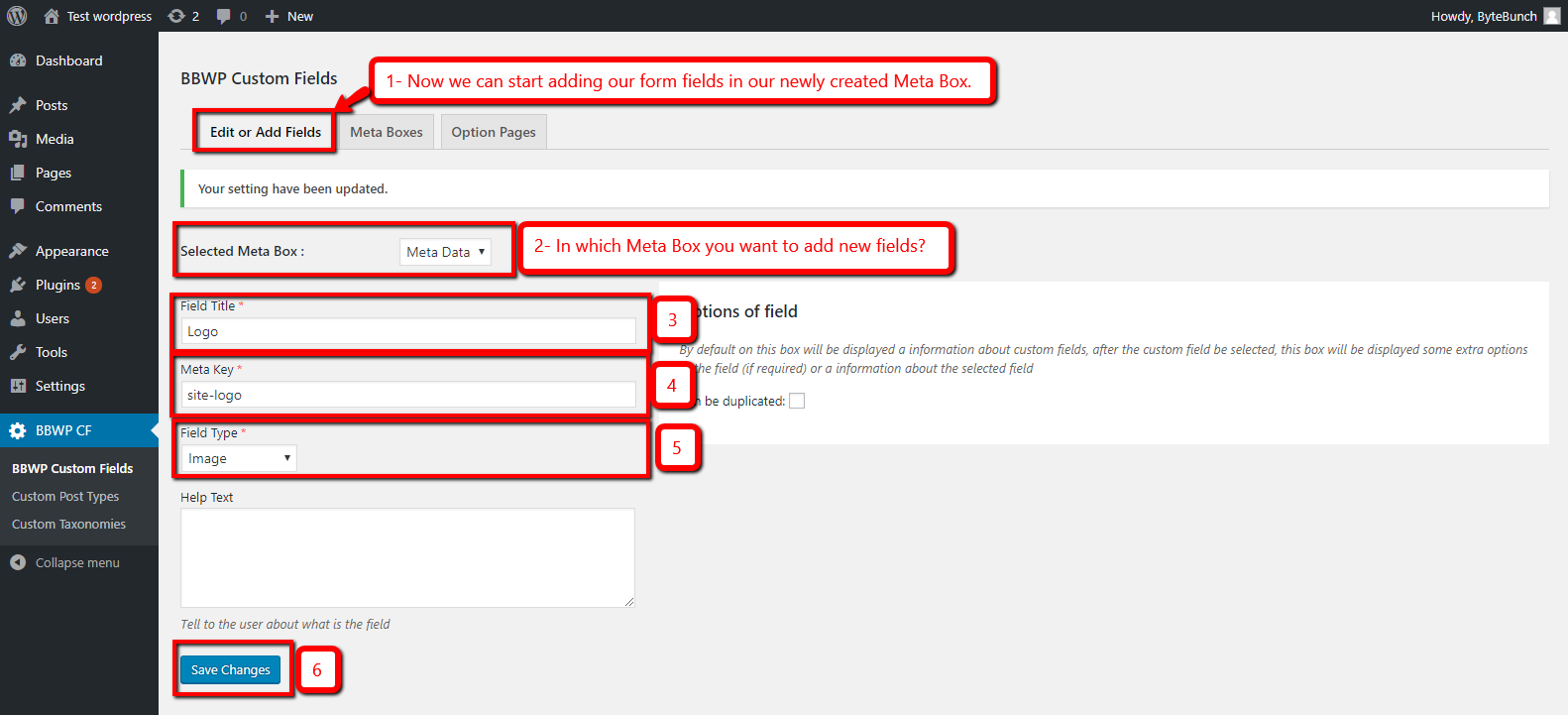Viewport: 1568px width, 715px height.
Task: Open the updates icon showing 2
Action: pyautogui.click(x=176, y=16)
